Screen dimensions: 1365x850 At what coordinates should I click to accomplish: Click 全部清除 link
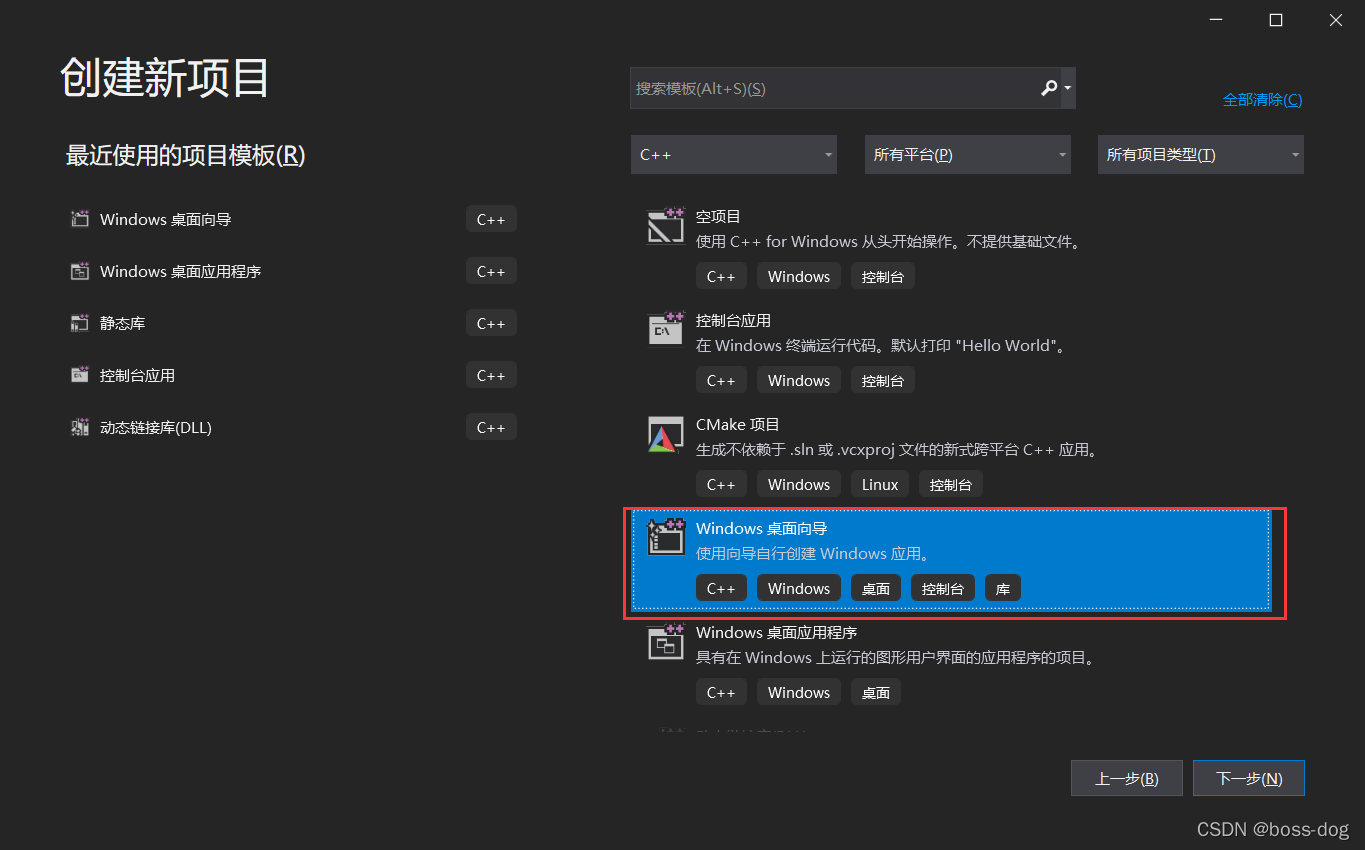tap(1262, 99)
